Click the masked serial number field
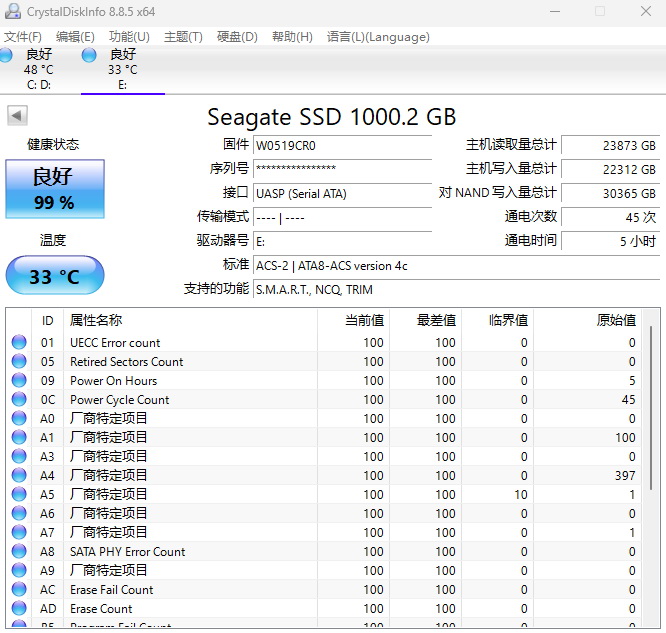The image size is (666, 633). point(342,169)
